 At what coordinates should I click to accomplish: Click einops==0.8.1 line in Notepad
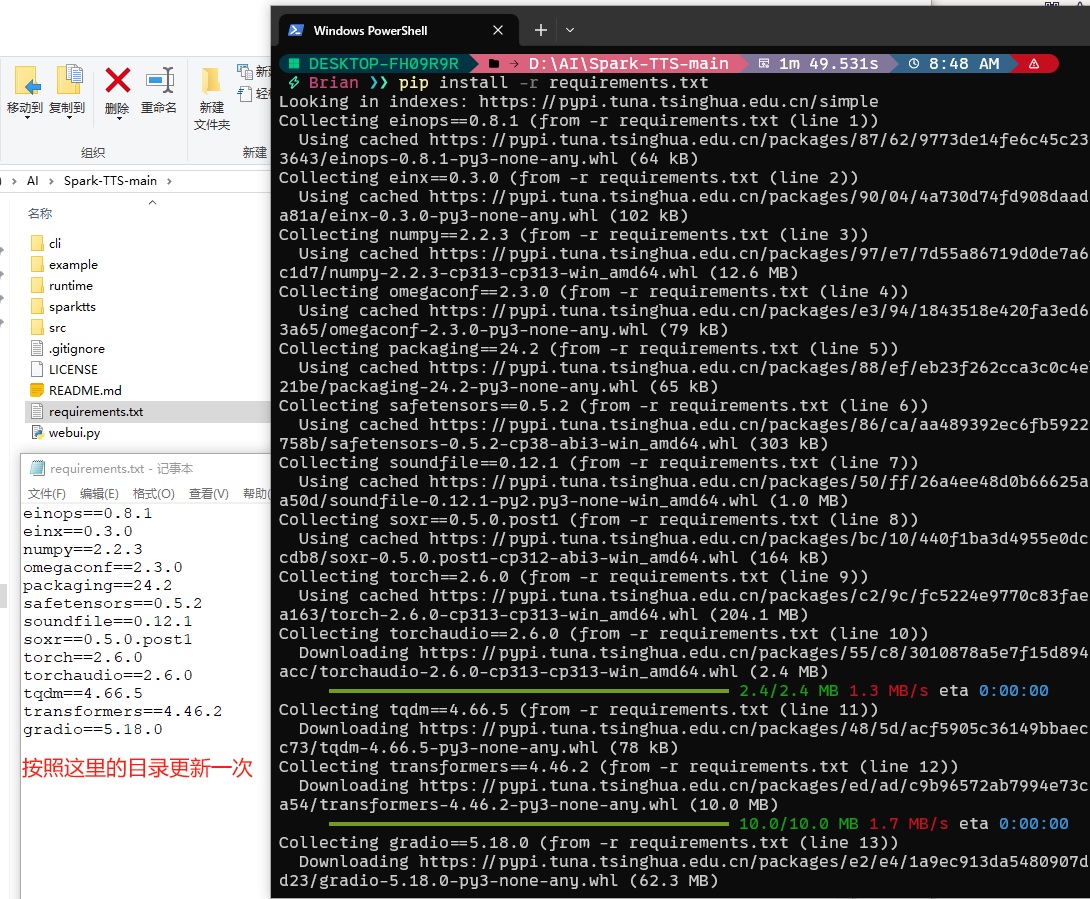pyautogui.click(x=88, y=513)
